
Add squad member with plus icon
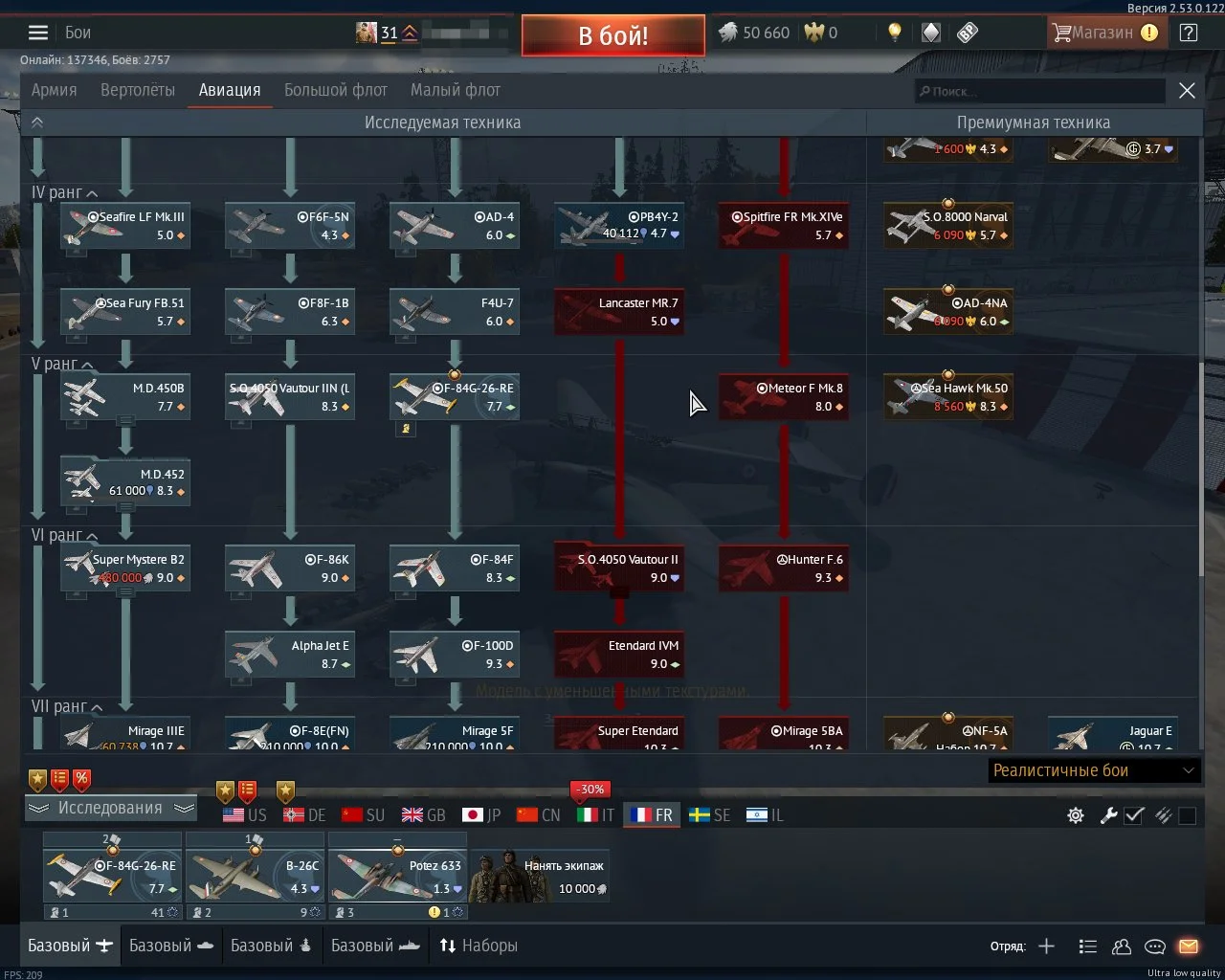click(x=1046, y=947)
